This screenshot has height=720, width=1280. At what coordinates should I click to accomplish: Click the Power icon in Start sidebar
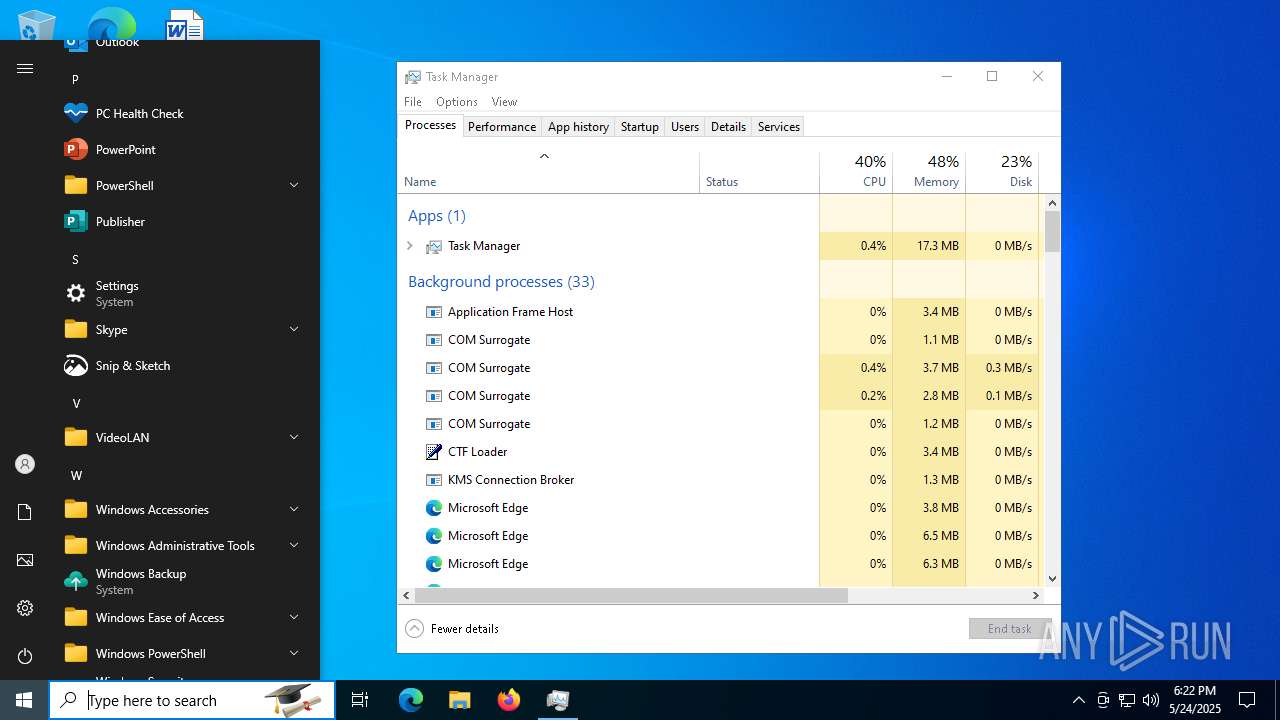pos(25,656)
